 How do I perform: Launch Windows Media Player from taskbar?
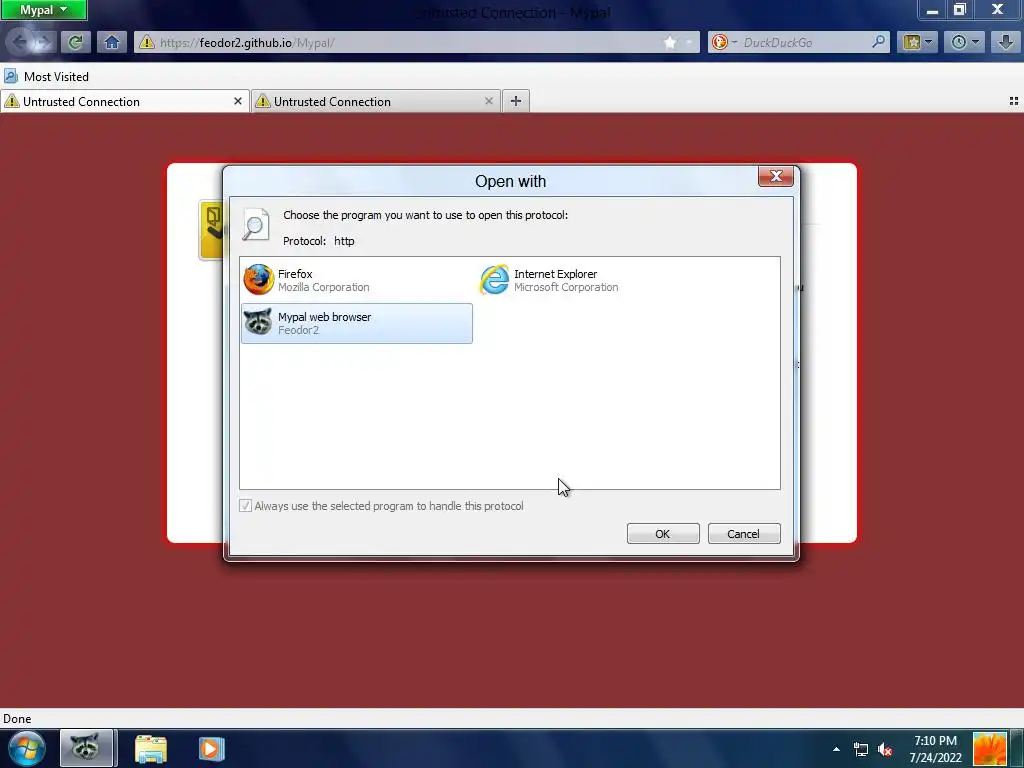[211, 748]
